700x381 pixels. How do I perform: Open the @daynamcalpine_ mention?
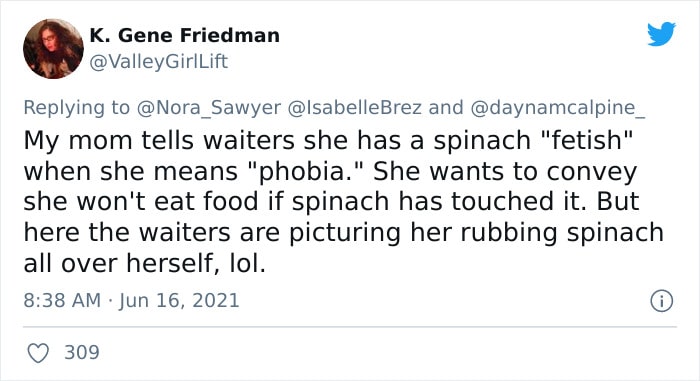[558, 108]
